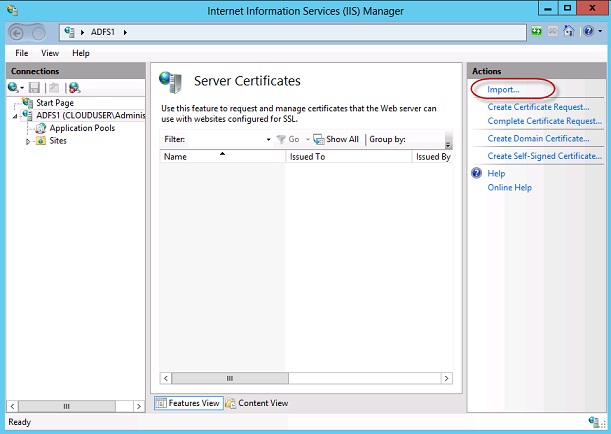Click Connections pane right scroll arrow

point(139,406)
